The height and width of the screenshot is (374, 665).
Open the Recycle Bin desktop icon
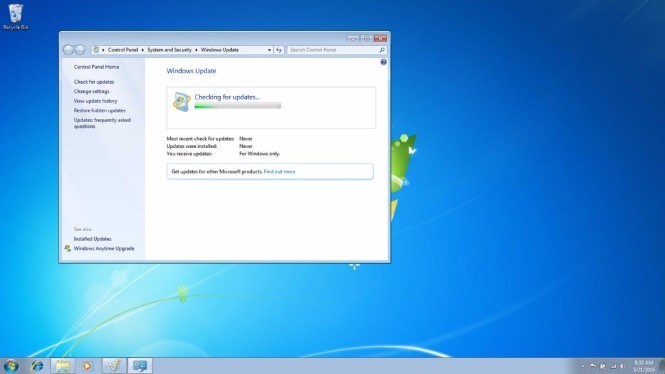coord(16,17)
